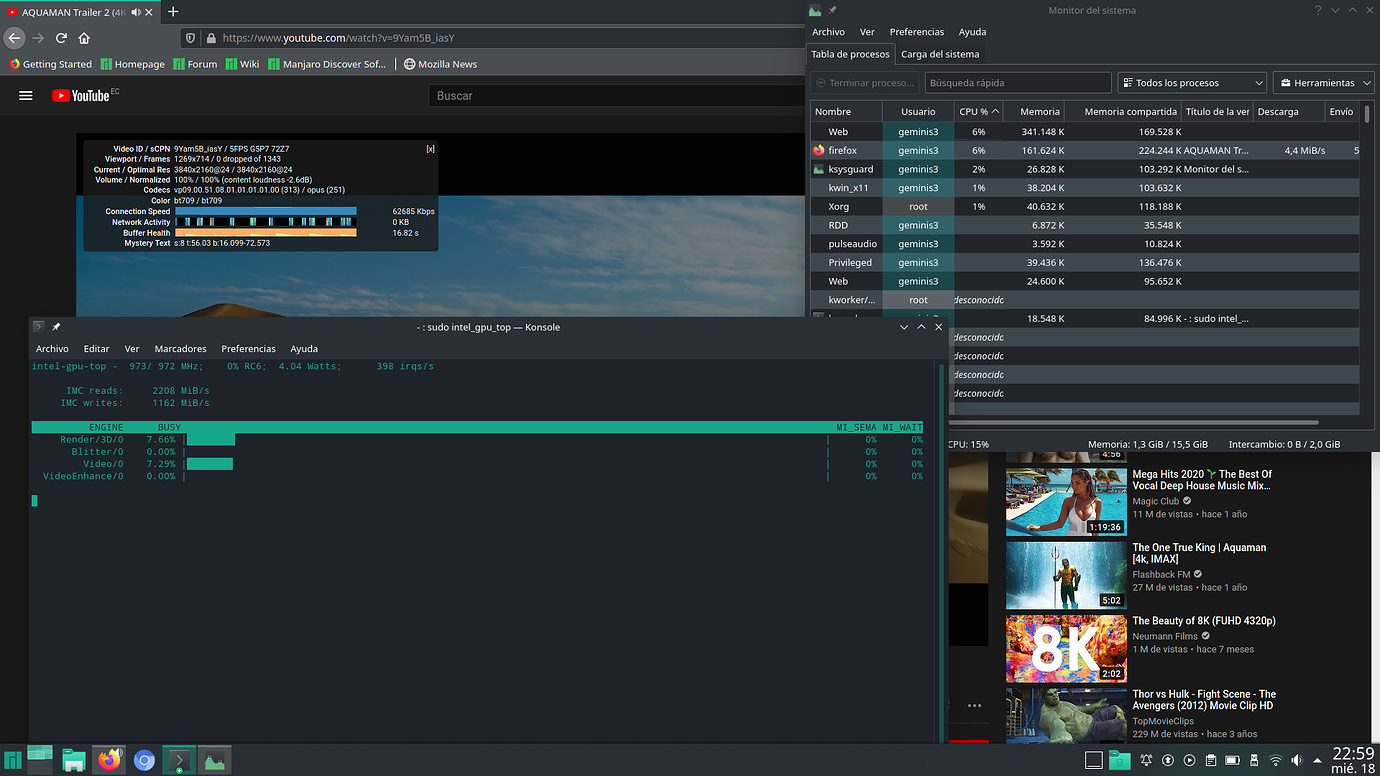
Task: Pin the system monitor window
Action: pos(832,10)
